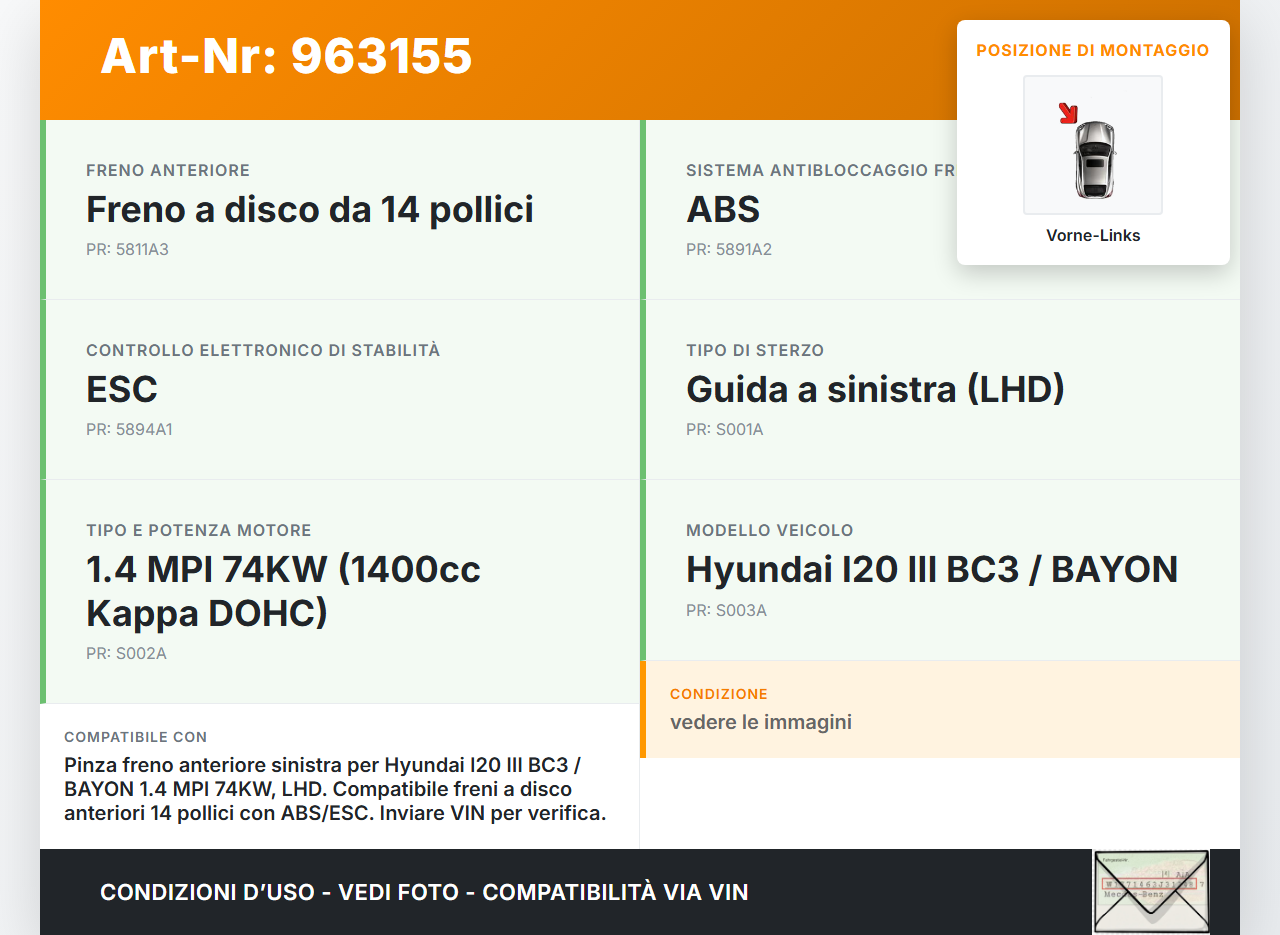This screenshot has height=935, width=1280.
Task: Select the '1.4 MPI 74KW' engine value
Action: pyautogui.click(x=283, y=591)
